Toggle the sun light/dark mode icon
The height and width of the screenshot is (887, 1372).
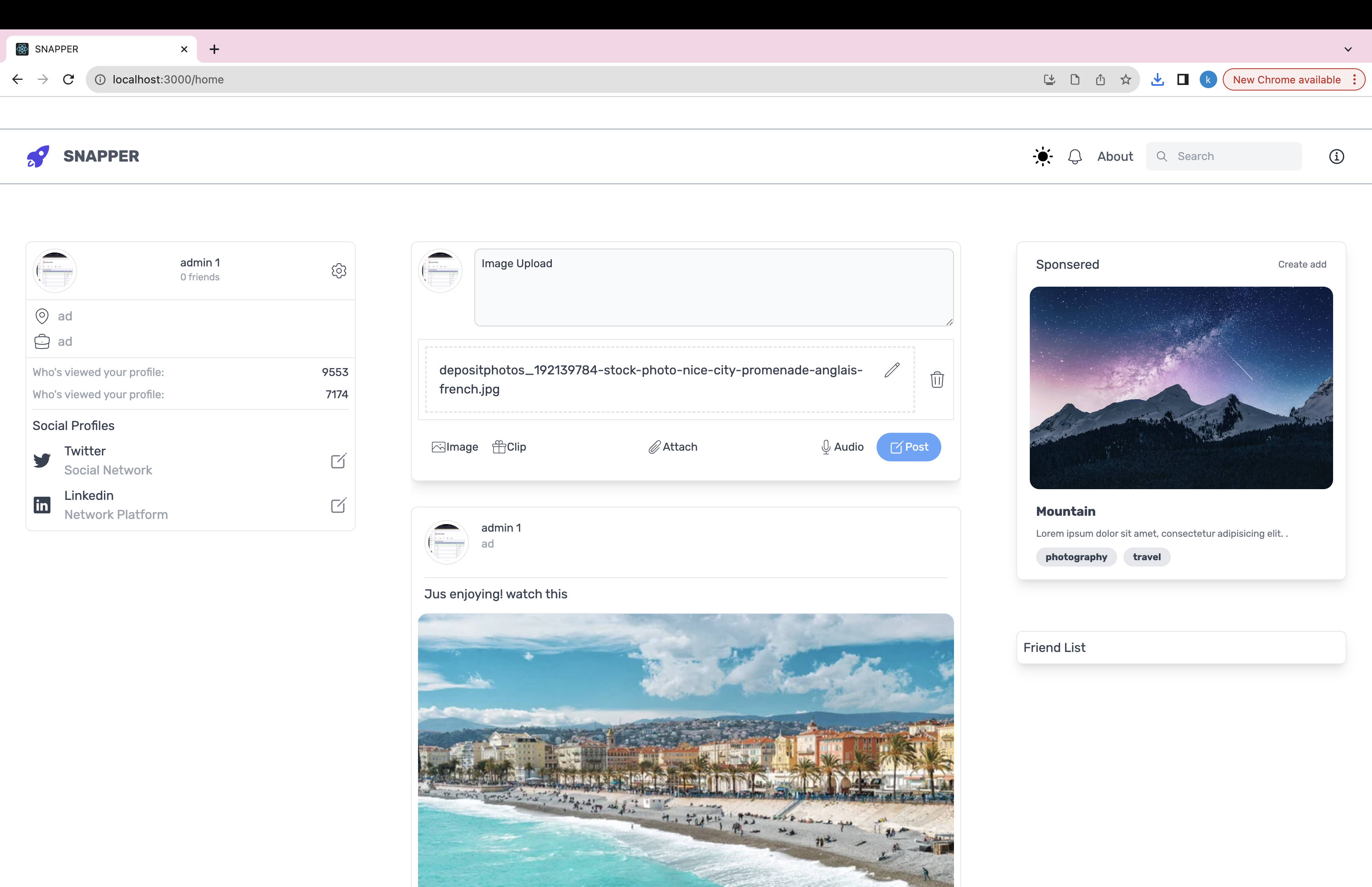click(1042, 156)
